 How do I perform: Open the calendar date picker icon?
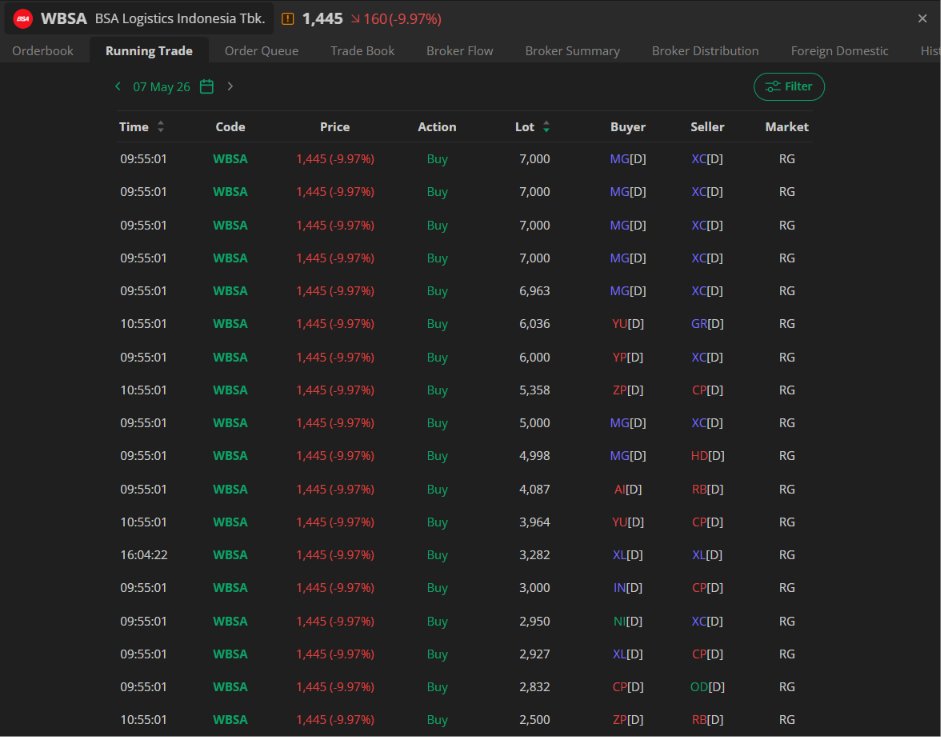tap(206, 86)
